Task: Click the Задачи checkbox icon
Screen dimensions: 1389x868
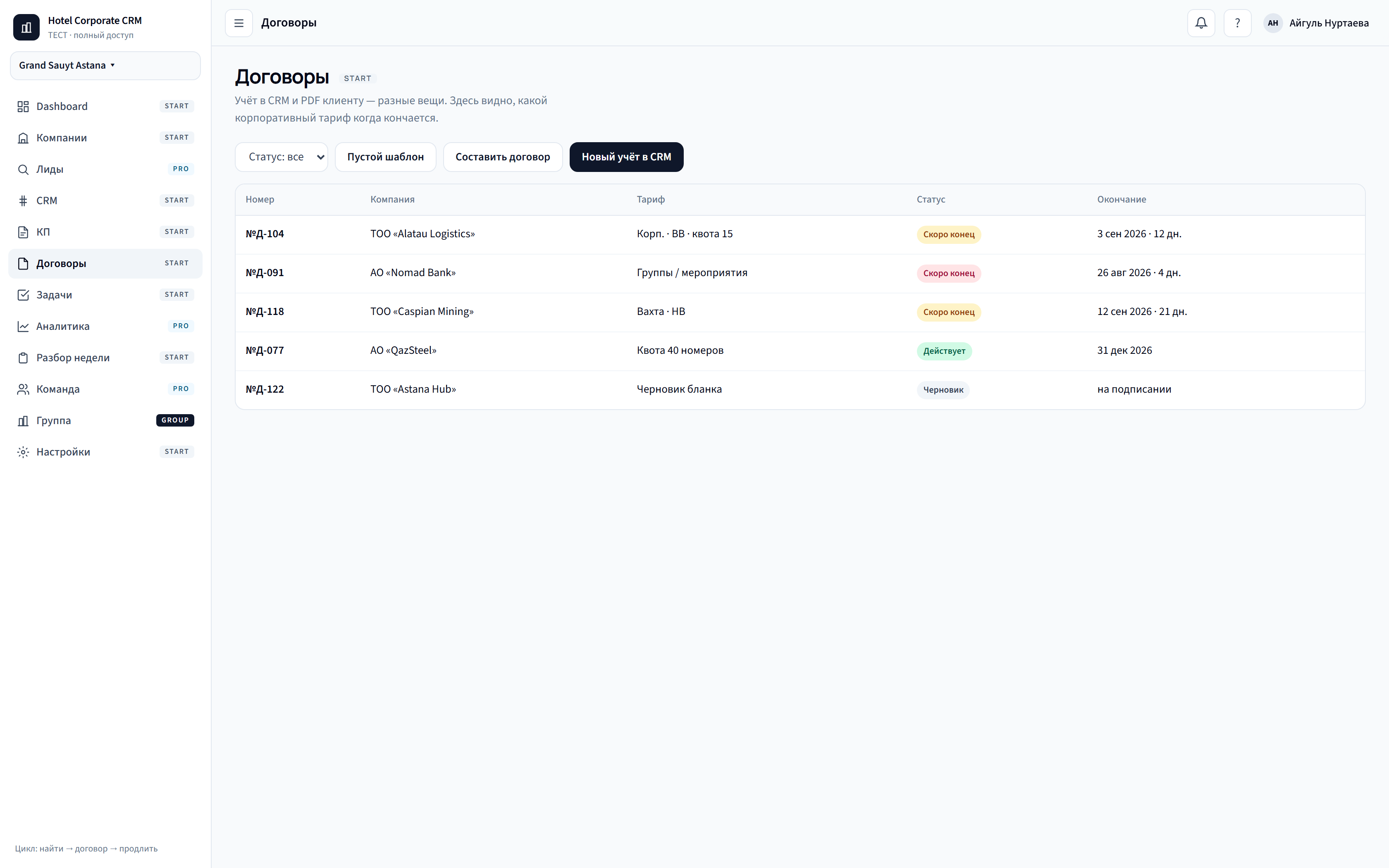Action: pyautogui.click(x=23, y=294)
